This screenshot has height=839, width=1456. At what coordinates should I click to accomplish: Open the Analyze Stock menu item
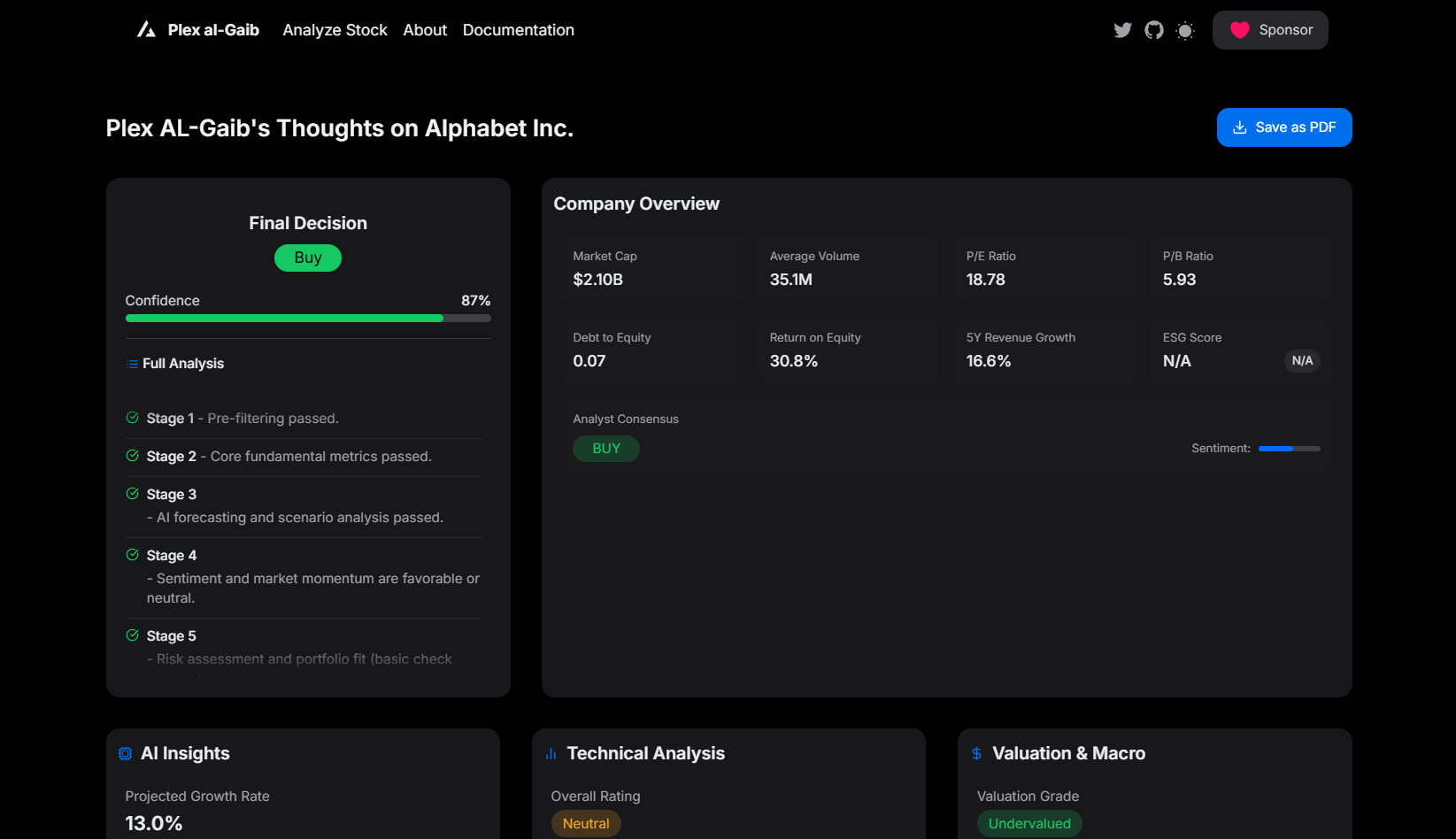point(335,30)
